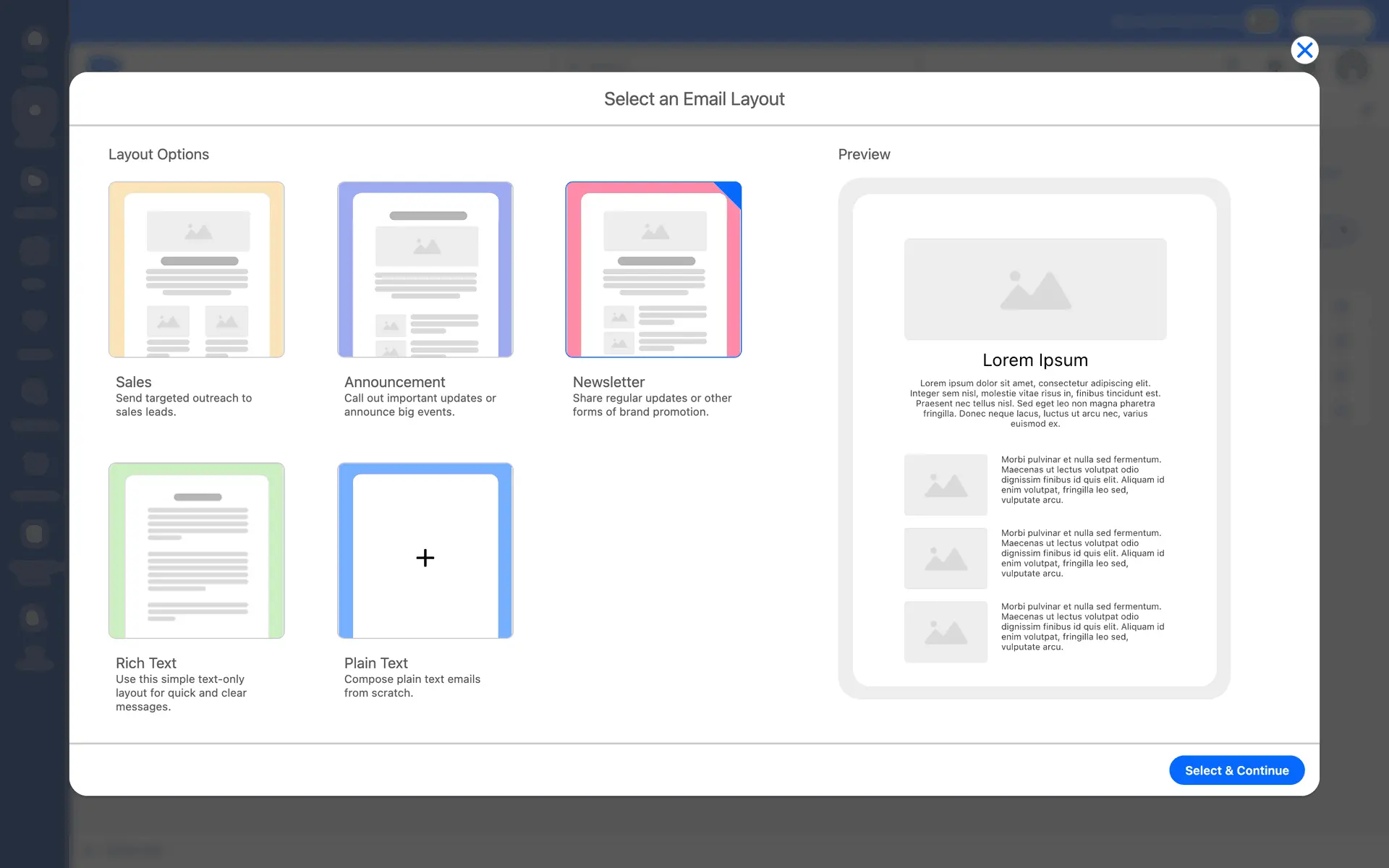Pick the Newsletter layout thumbnail
The height and width of the screenshot is (868, 1389).
click(x=653, y=269)
